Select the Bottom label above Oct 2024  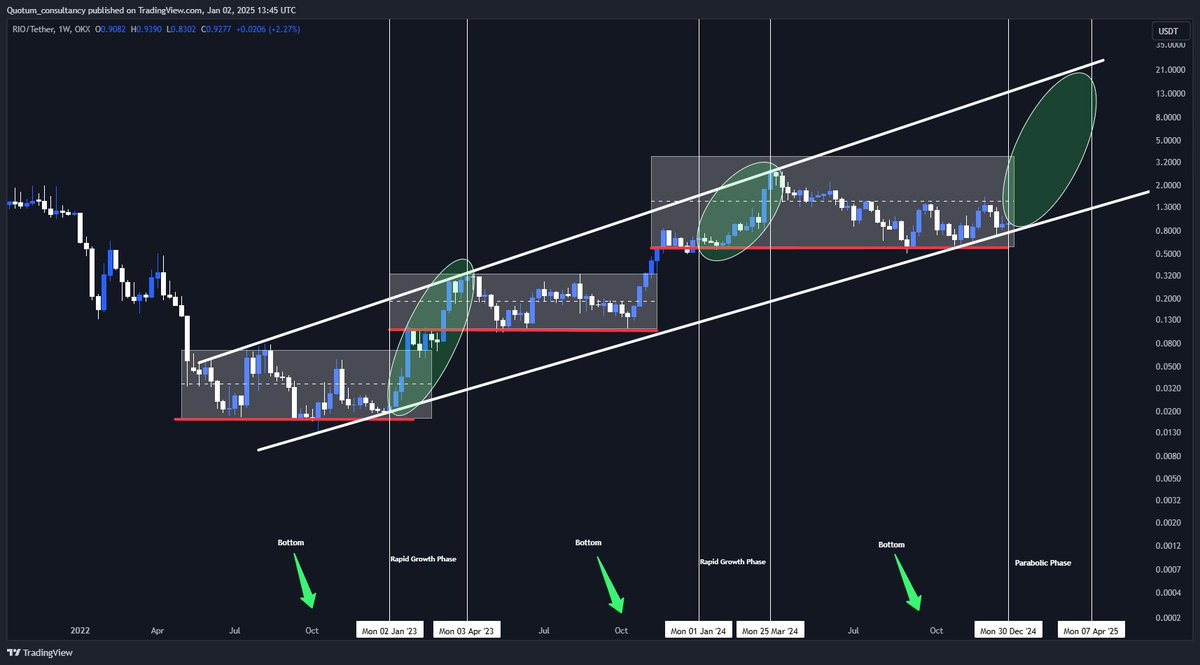click(891, 545)
